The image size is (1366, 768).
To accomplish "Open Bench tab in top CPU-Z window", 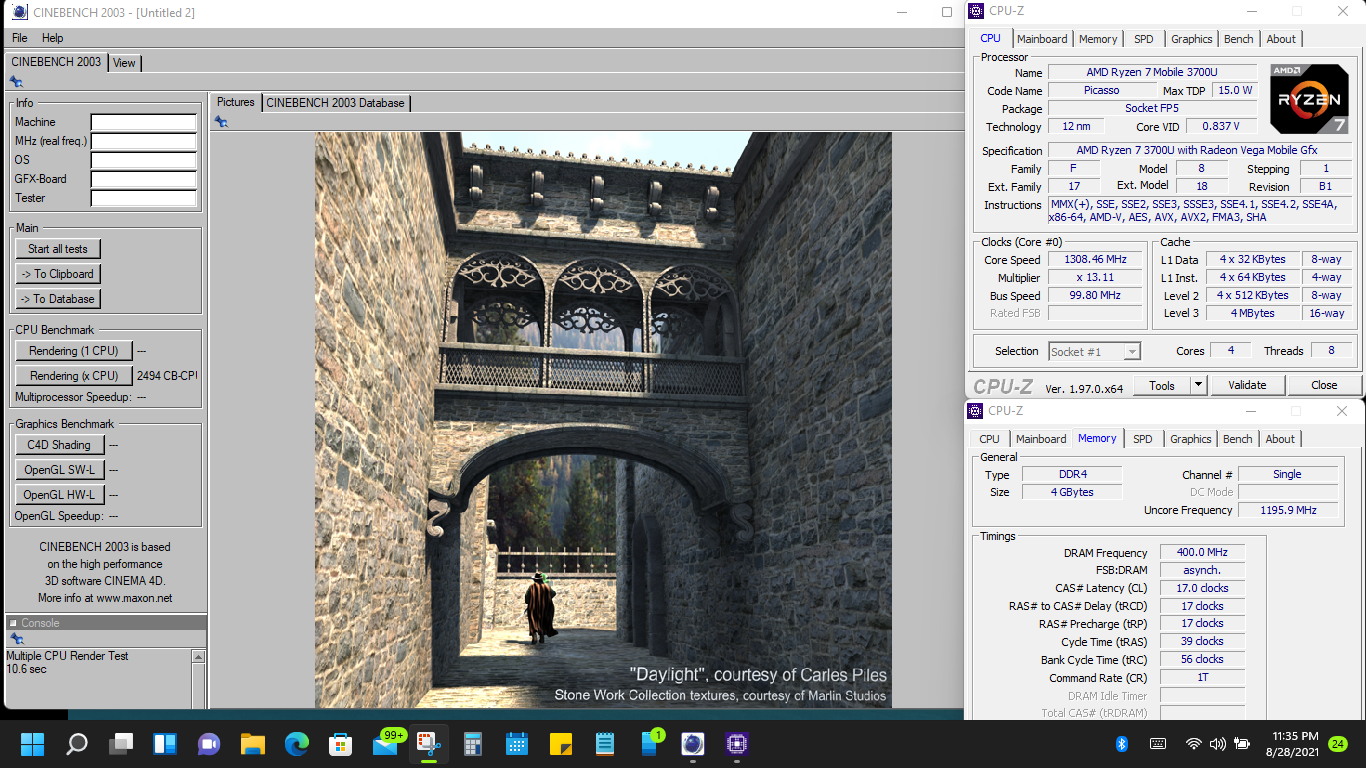I will pos(1239,39).
